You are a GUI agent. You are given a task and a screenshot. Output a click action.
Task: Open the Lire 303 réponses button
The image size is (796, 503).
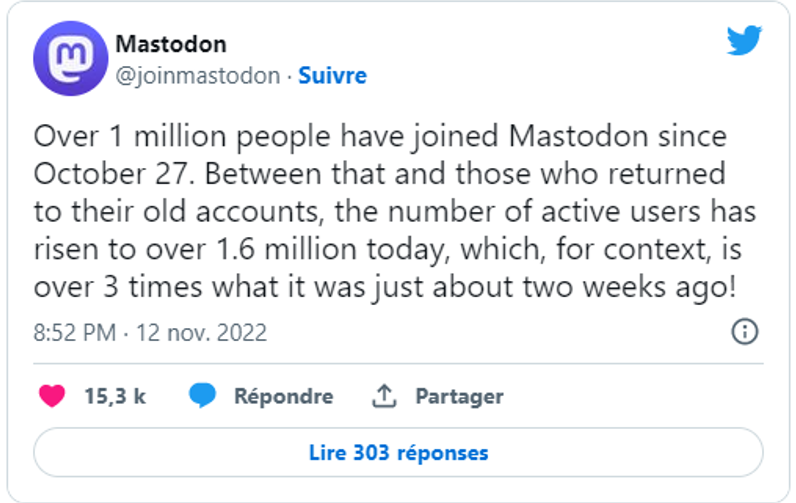pyautogui.click(x=398, y=453)
